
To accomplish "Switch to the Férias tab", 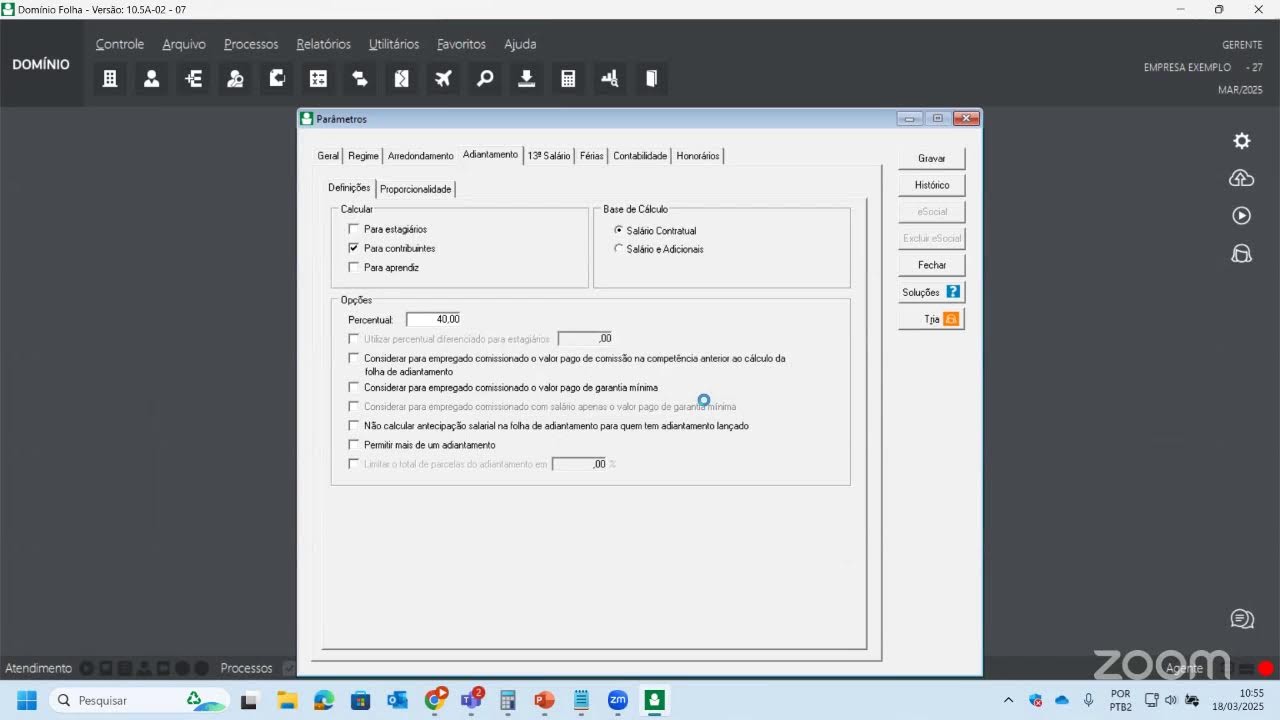I will click(592, 156).
